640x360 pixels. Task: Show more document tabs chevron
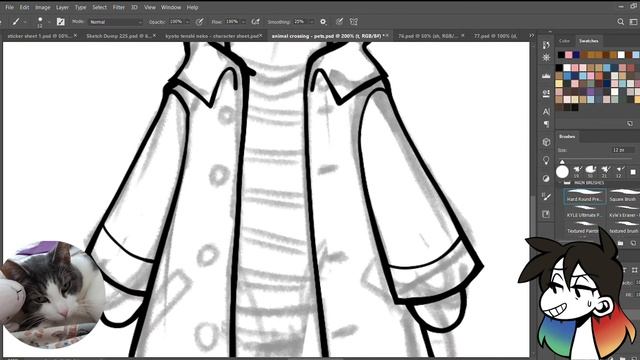point(531,36)
